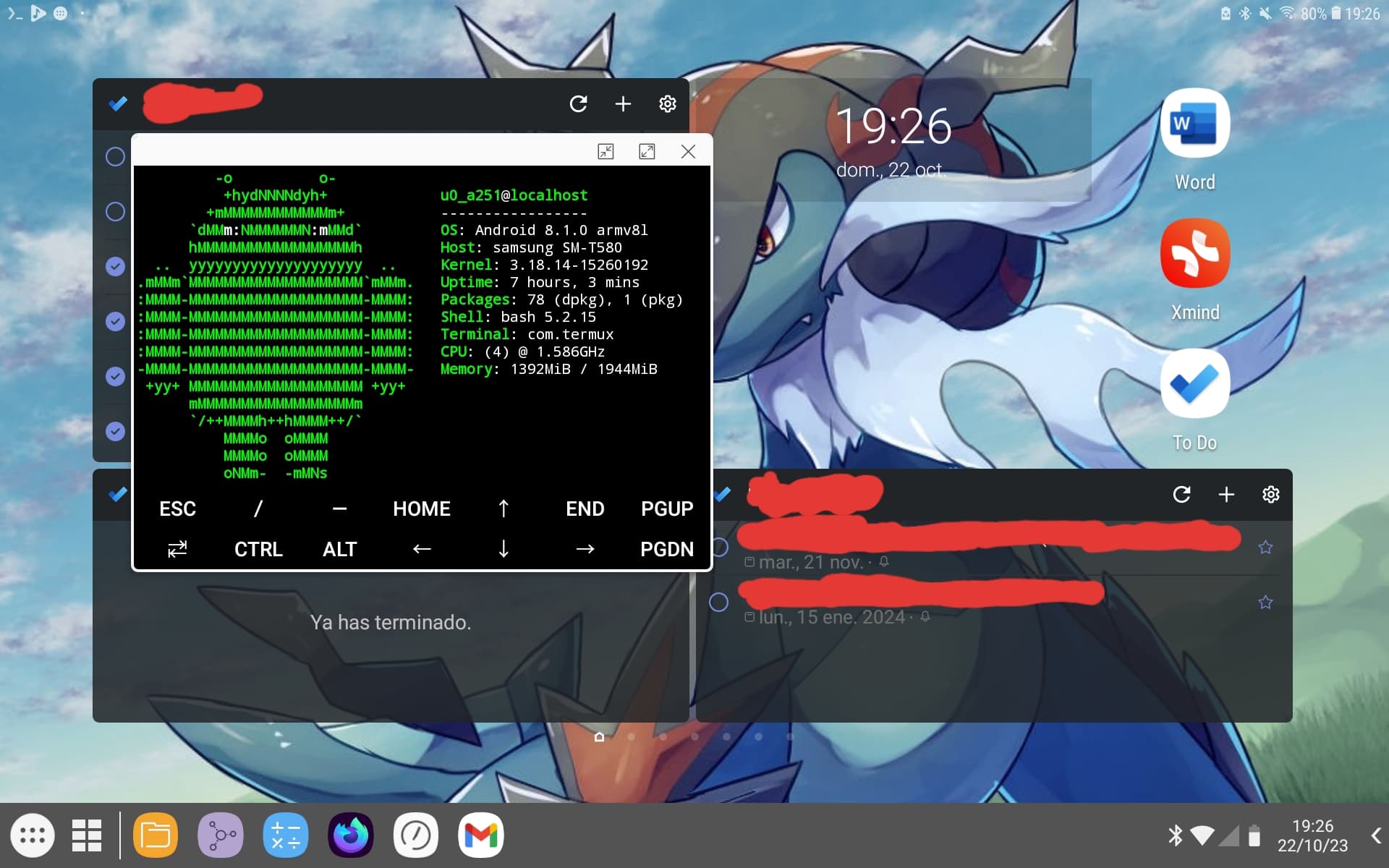This screenshot has height=868, width=1389.
Task: Tap the clock widget showing 19:26
Action: [x=893, y=127]
